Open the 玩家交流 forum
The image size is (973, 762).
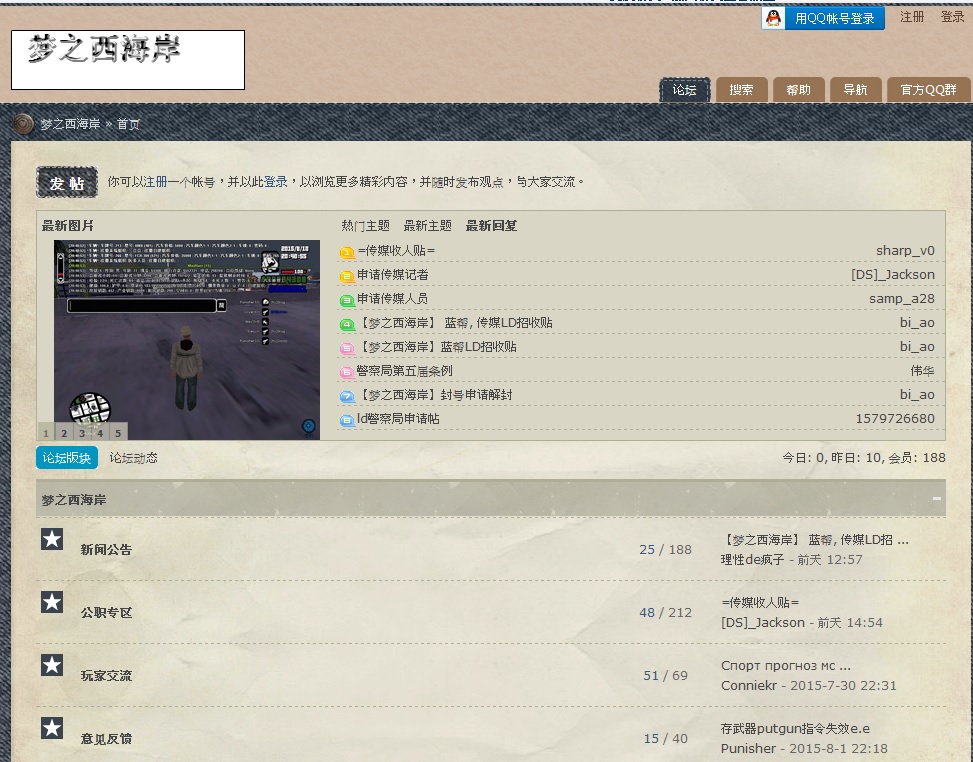pyautogui.click(x=106, y=676)
